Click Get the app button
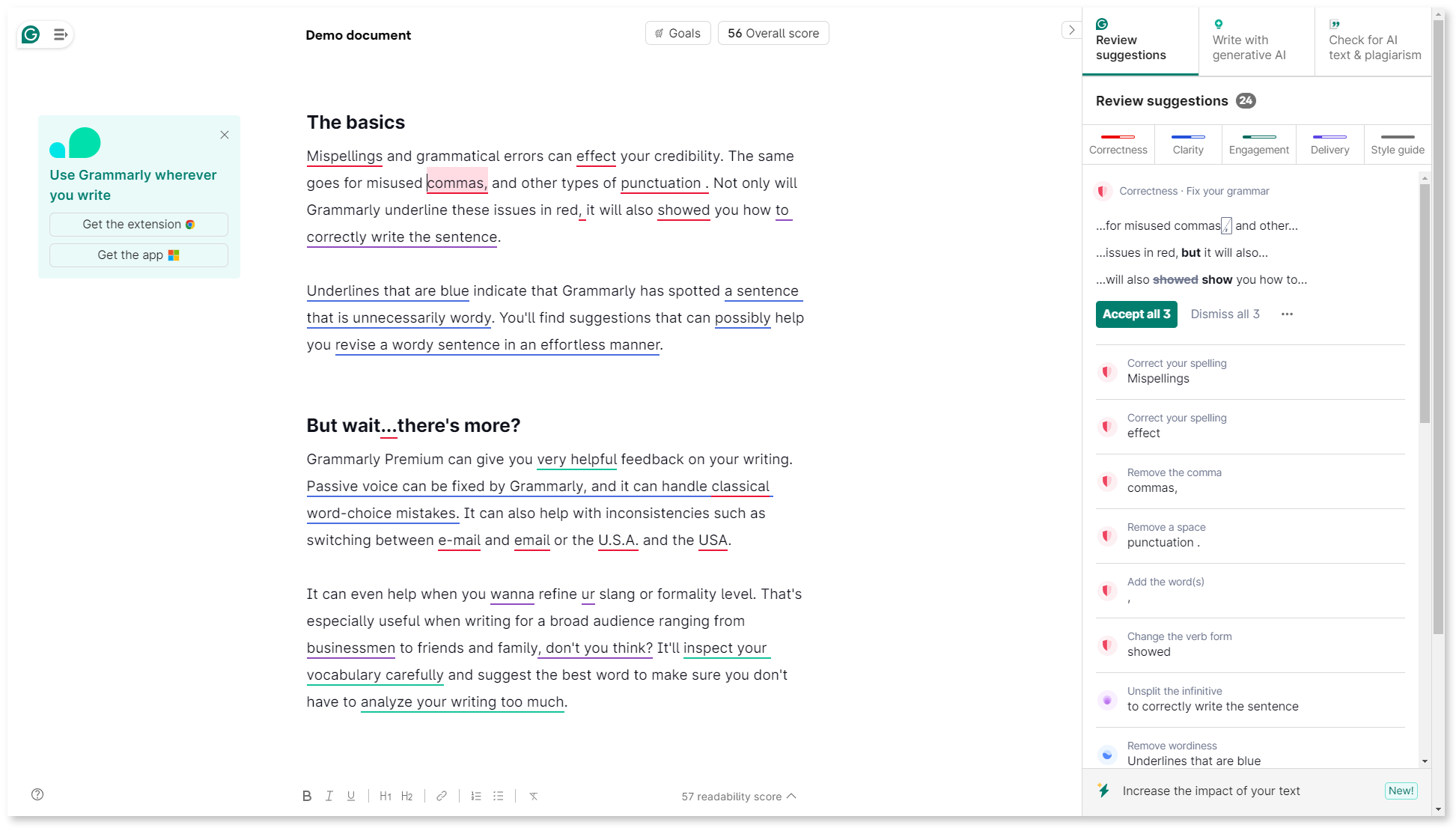Image resolution: width=1456 pixels, height=828 pixels. [138, 255]
